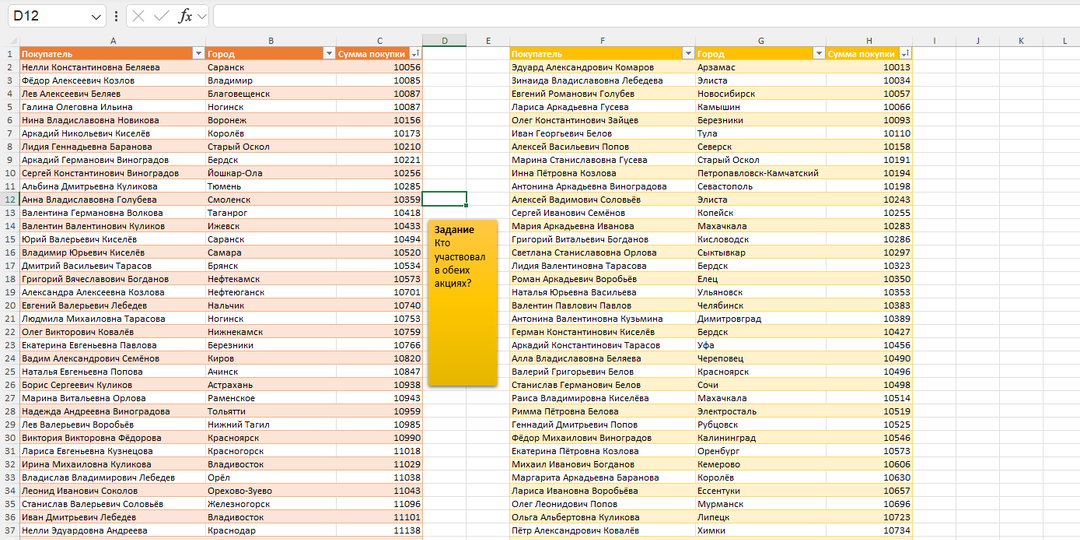
Task: Select the yellow Задание note shape
Action: pos(462,303)
